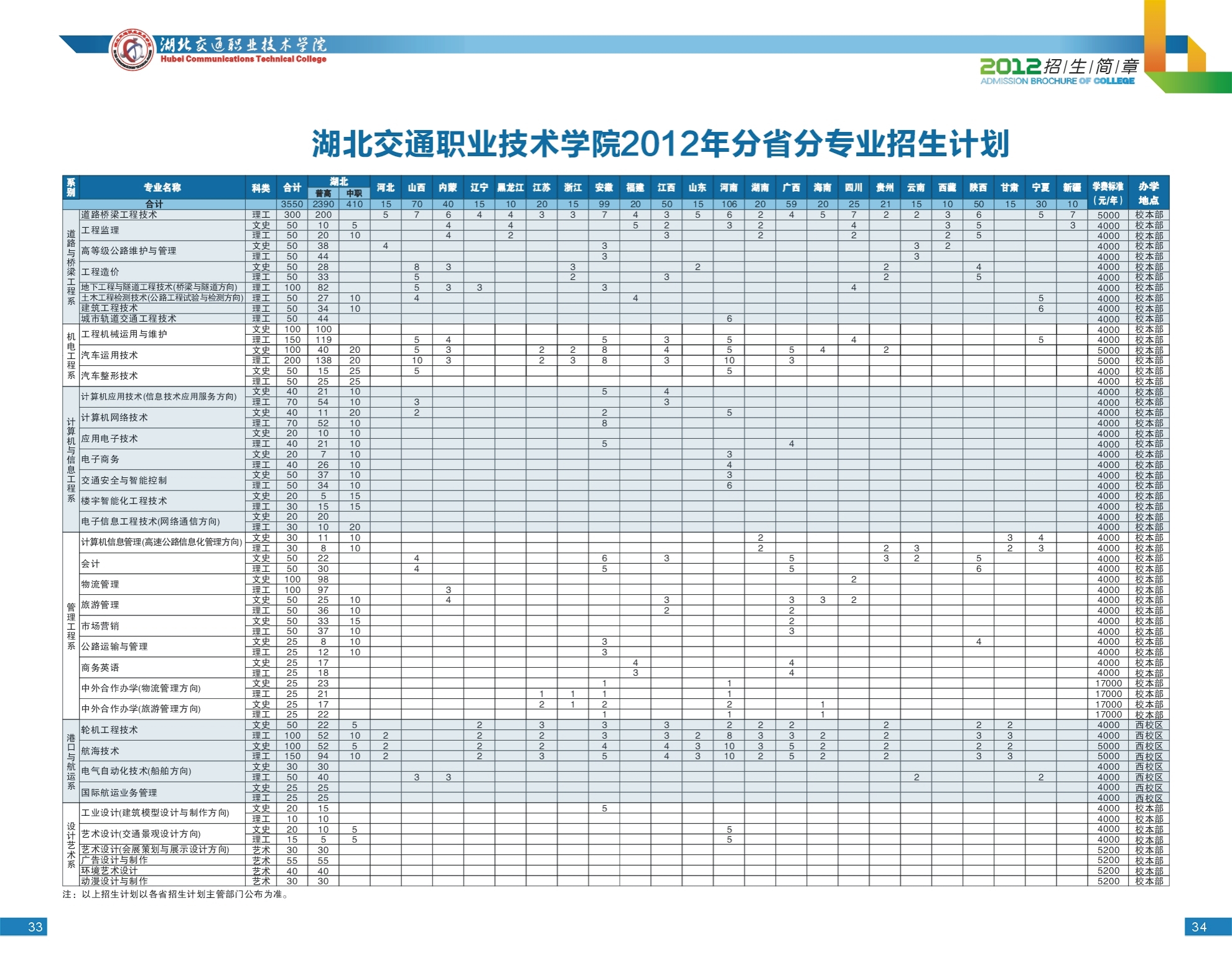The image size is (1232, 977).
Task: Select the 办学地点 column header
Action: point(1149,193)
